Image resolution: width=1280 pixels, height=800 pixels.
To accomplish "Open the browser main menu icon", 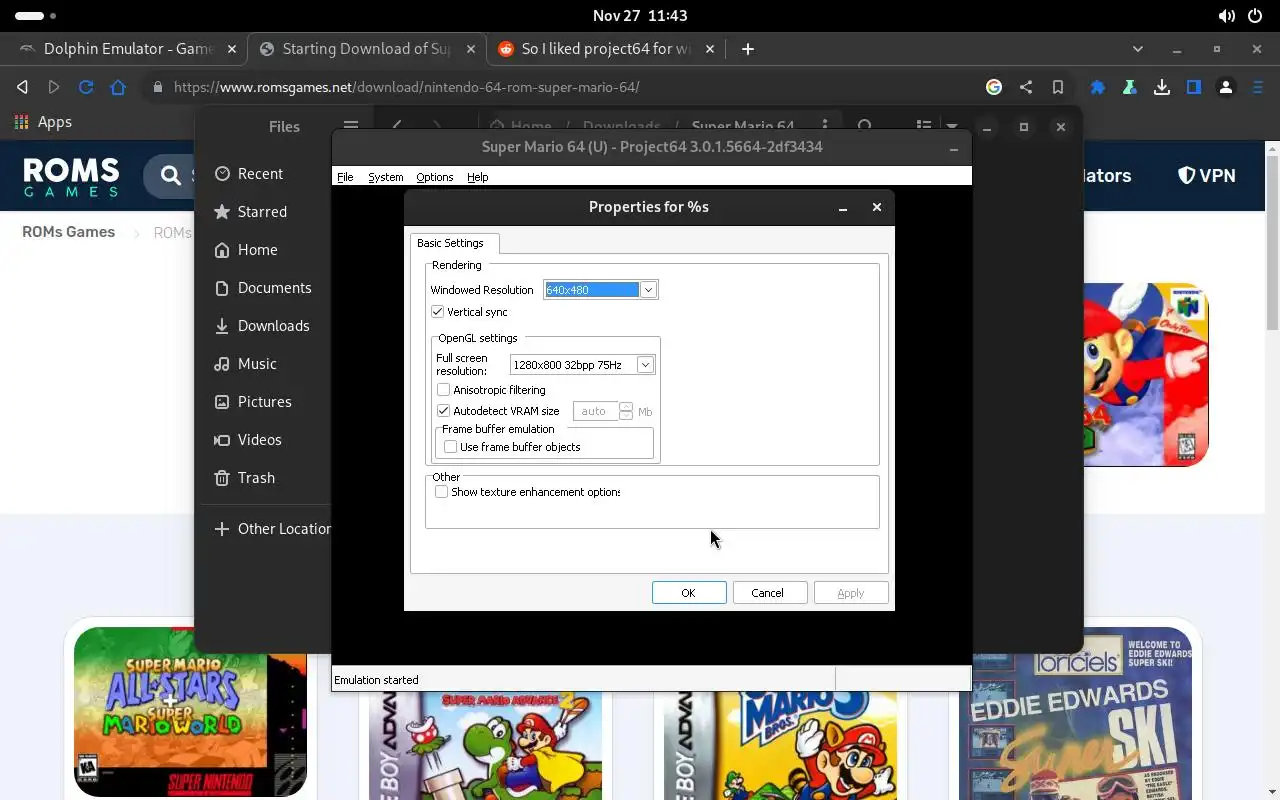I will (x=1258, y=87).
